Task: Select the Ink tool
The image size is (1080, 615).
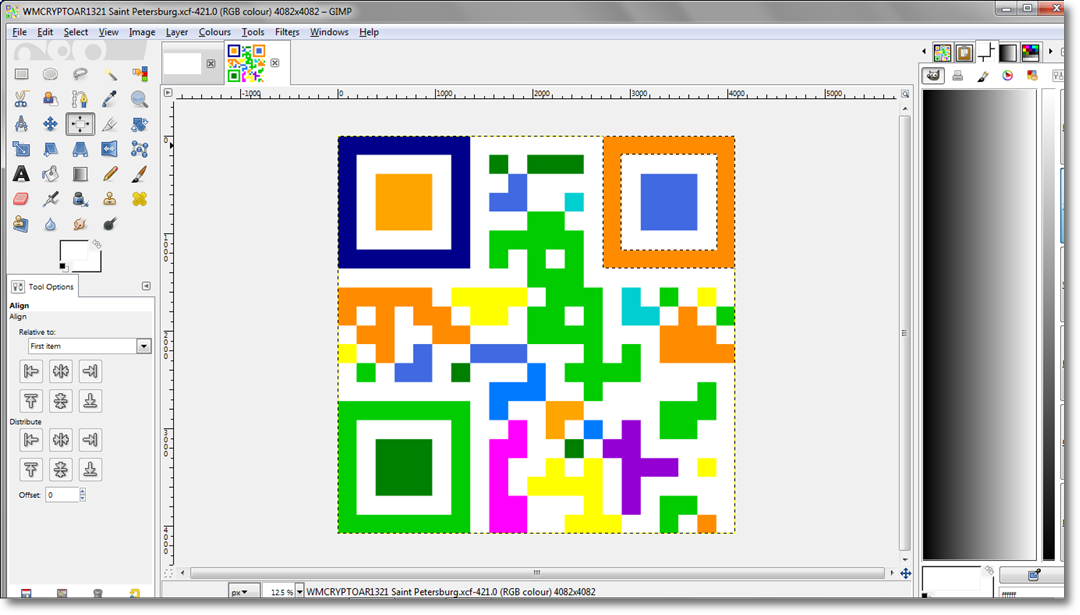Action: pyautogui.click(x=80, y=199)
